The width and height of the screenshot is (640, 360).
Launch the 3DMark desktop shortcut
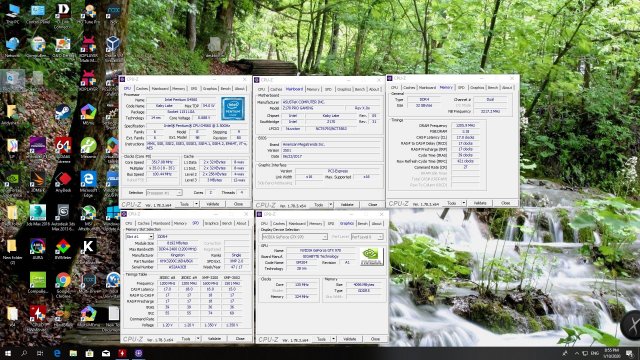(x=38, y=182)
